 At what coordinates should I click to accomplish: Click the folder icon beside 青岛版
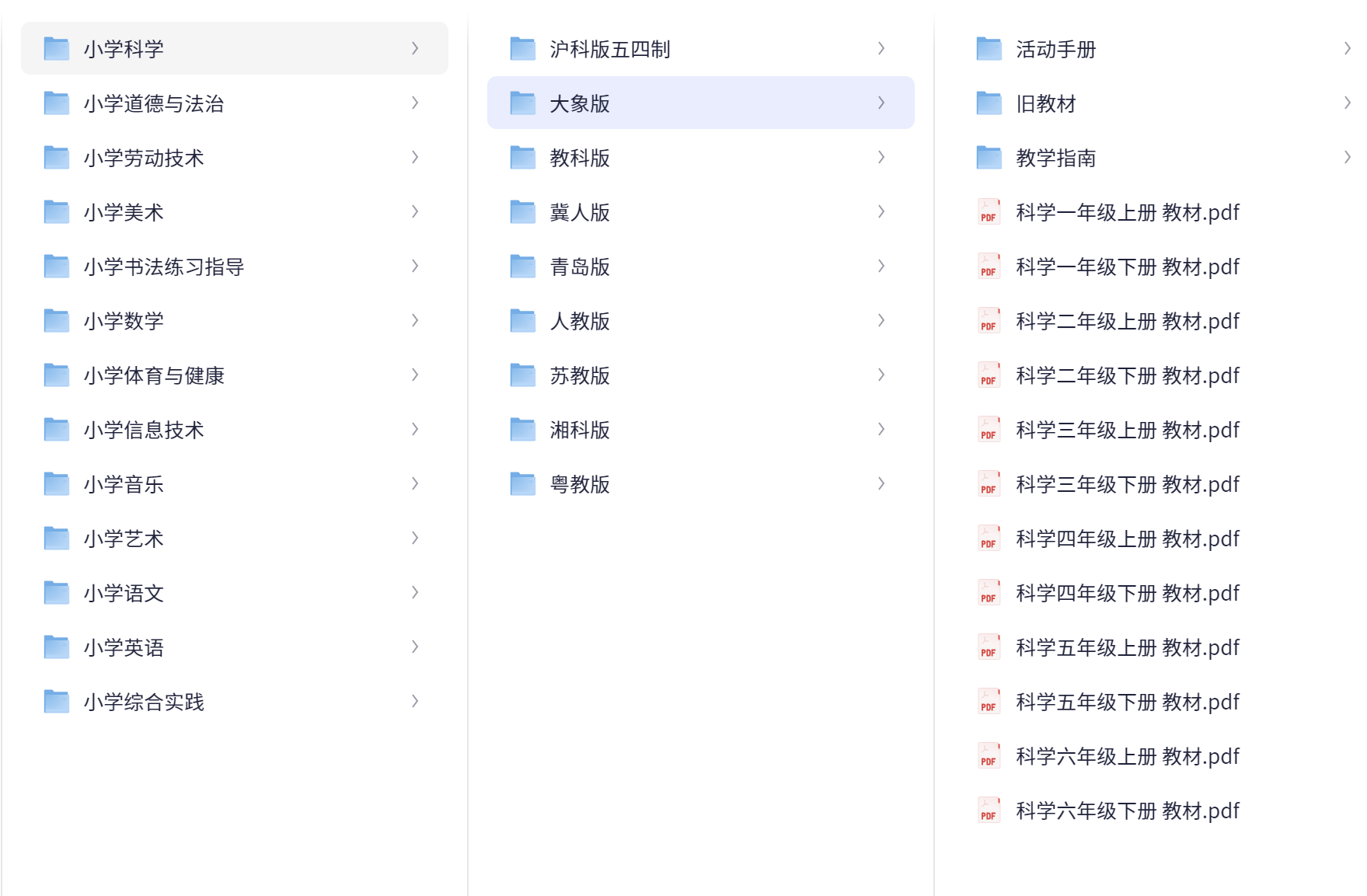(523, 266)
